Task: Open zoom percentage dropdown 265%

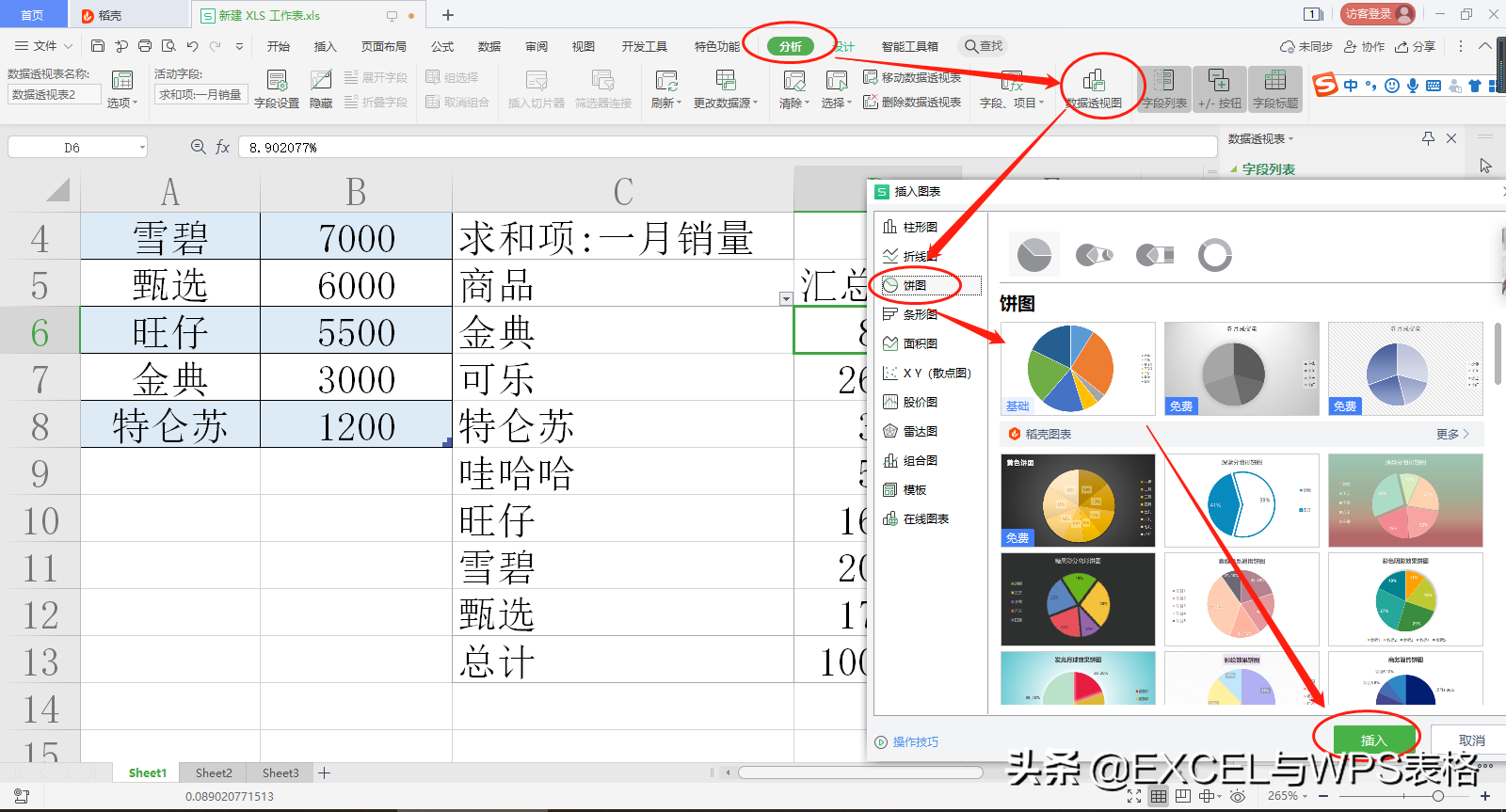Action: [x=1287, y=796]
